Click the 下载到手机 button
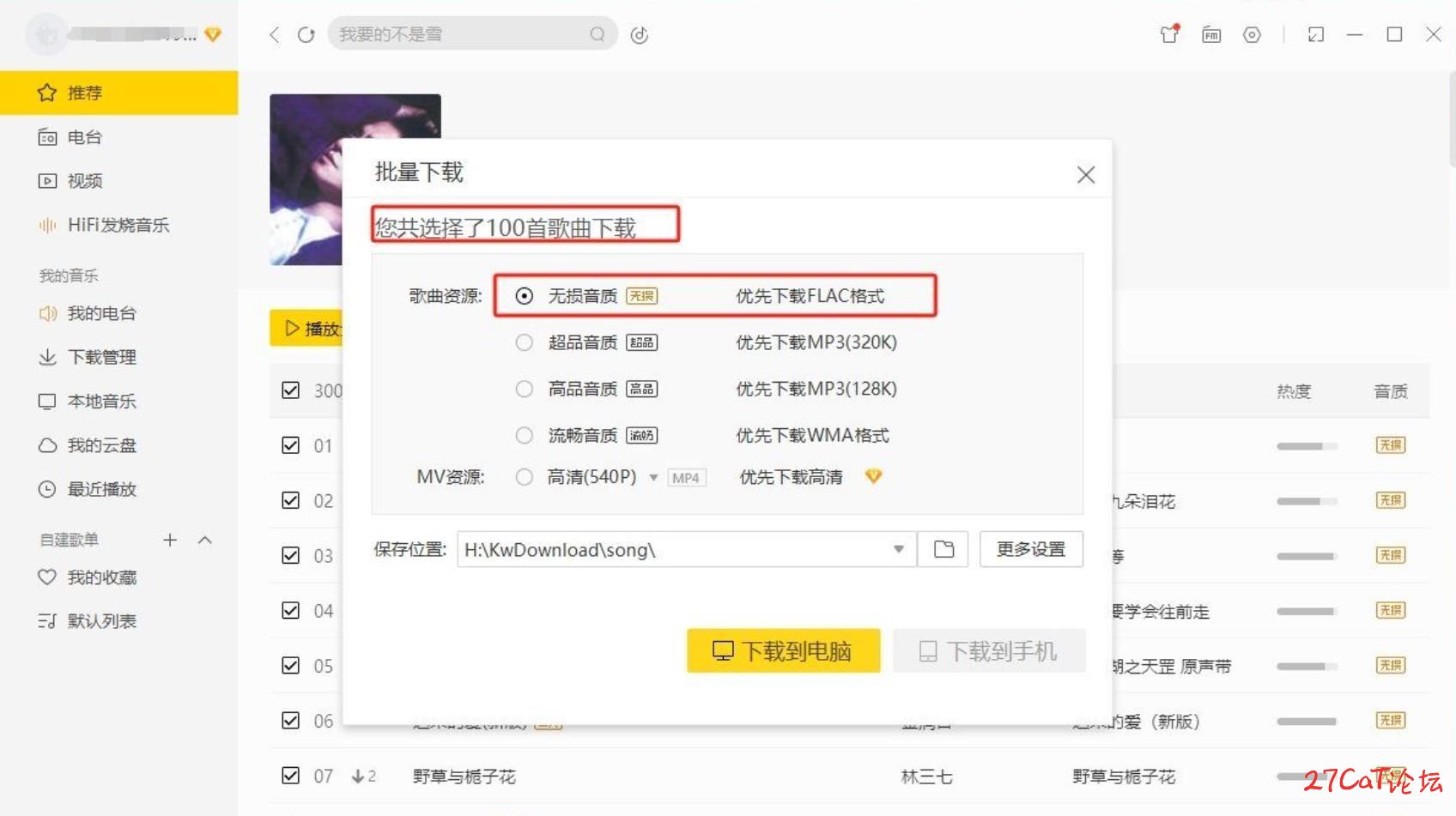The image size is (1456, 816). (989, 651)
